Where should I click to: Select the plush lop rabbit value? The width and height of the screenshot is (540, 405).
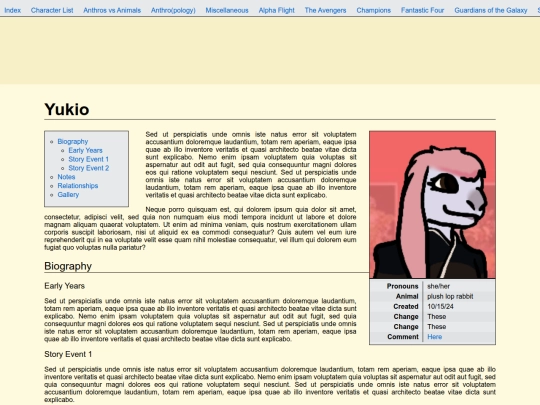(x=450, y=297)
